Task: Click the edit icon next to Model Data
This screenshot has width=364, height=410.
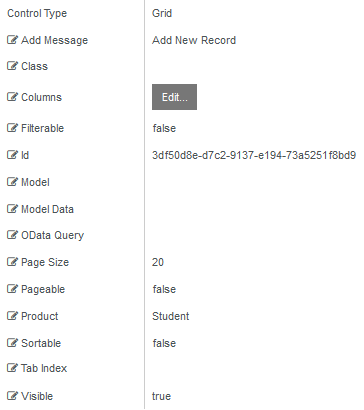Action: point(12,209)
